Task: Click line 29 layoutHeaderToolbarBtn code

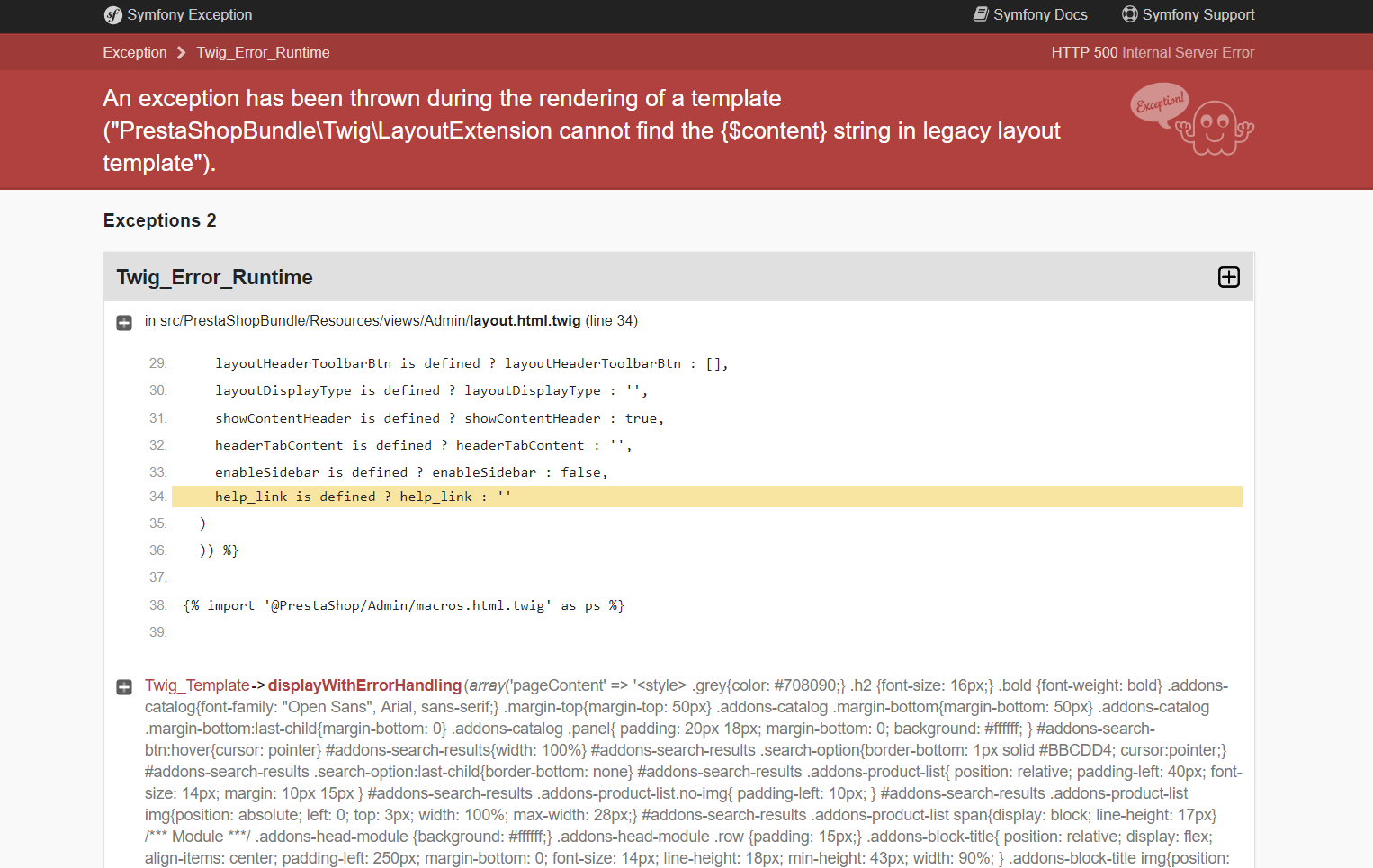Action: tap(471, 363)
